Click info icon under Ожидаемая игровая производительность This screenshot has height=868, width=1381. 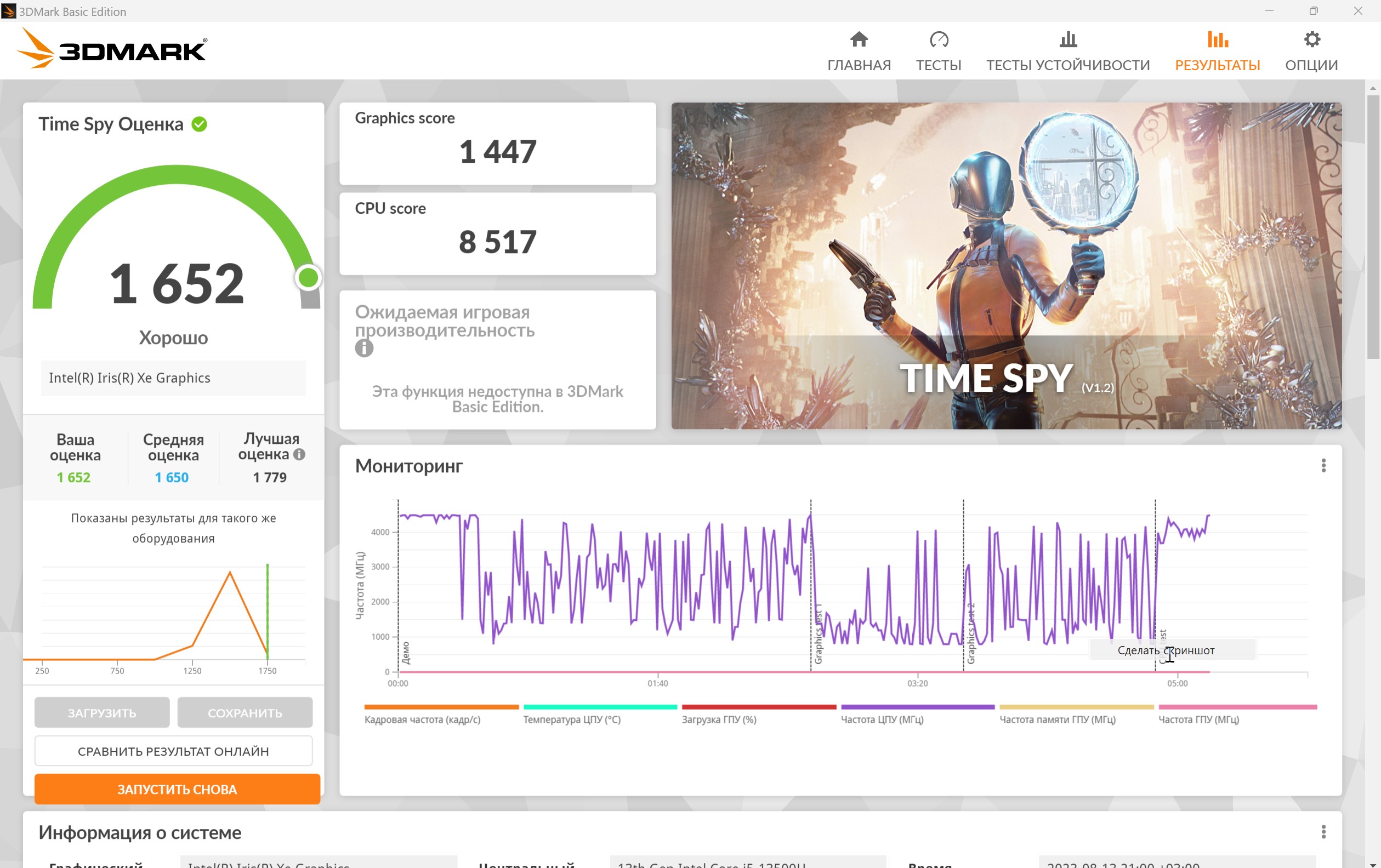coord(363,348)
